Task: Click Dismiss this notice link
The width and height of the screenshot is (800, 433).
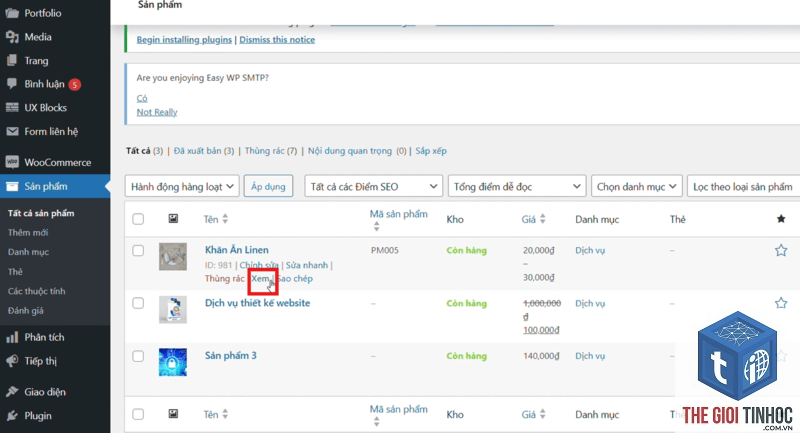Action: 277,40
